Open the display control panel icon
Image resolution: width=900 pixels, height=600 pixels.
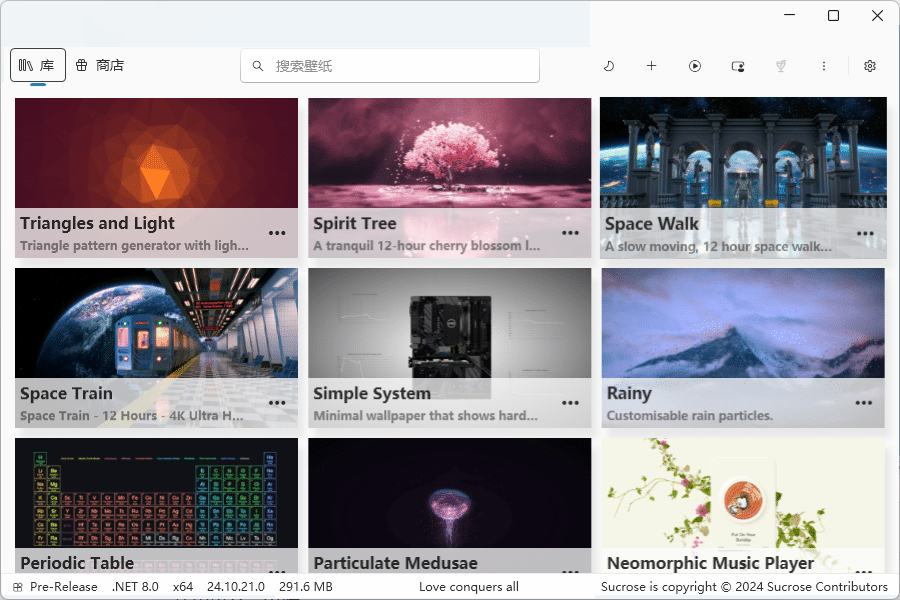738,66
